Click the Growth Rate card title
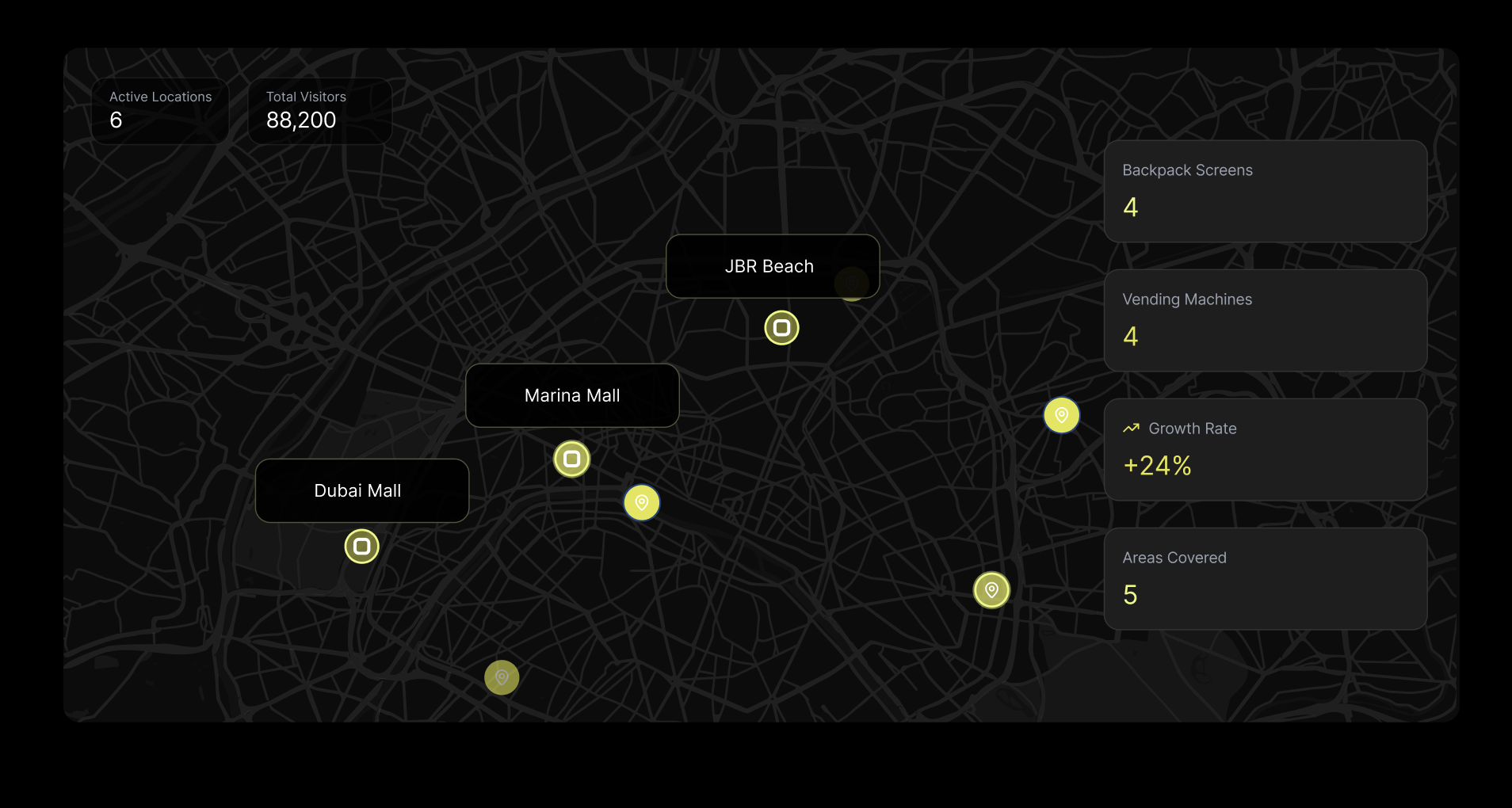1512x808 pixels. click(x=1192, y=429)
